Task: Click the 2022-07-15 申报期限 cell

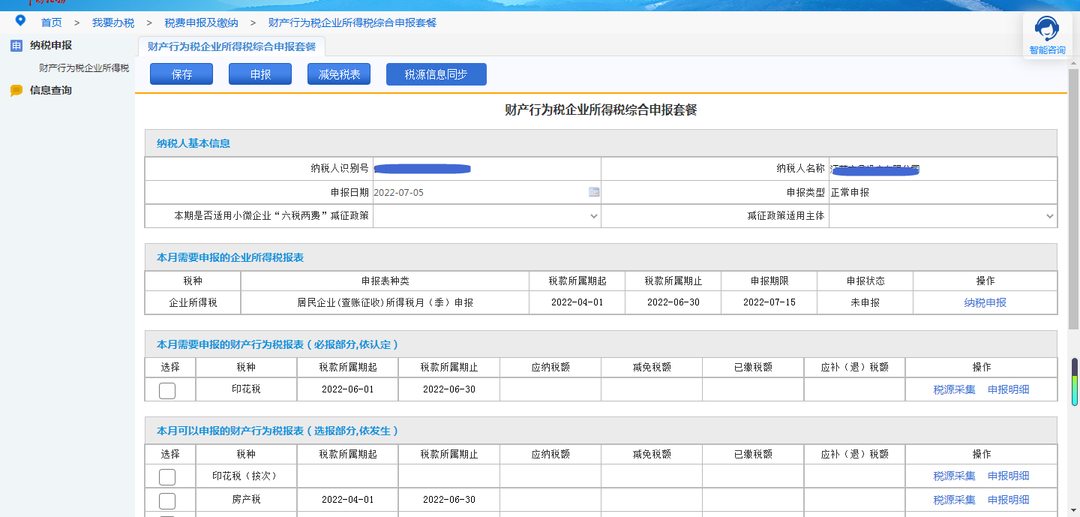Action: point(769,303)
